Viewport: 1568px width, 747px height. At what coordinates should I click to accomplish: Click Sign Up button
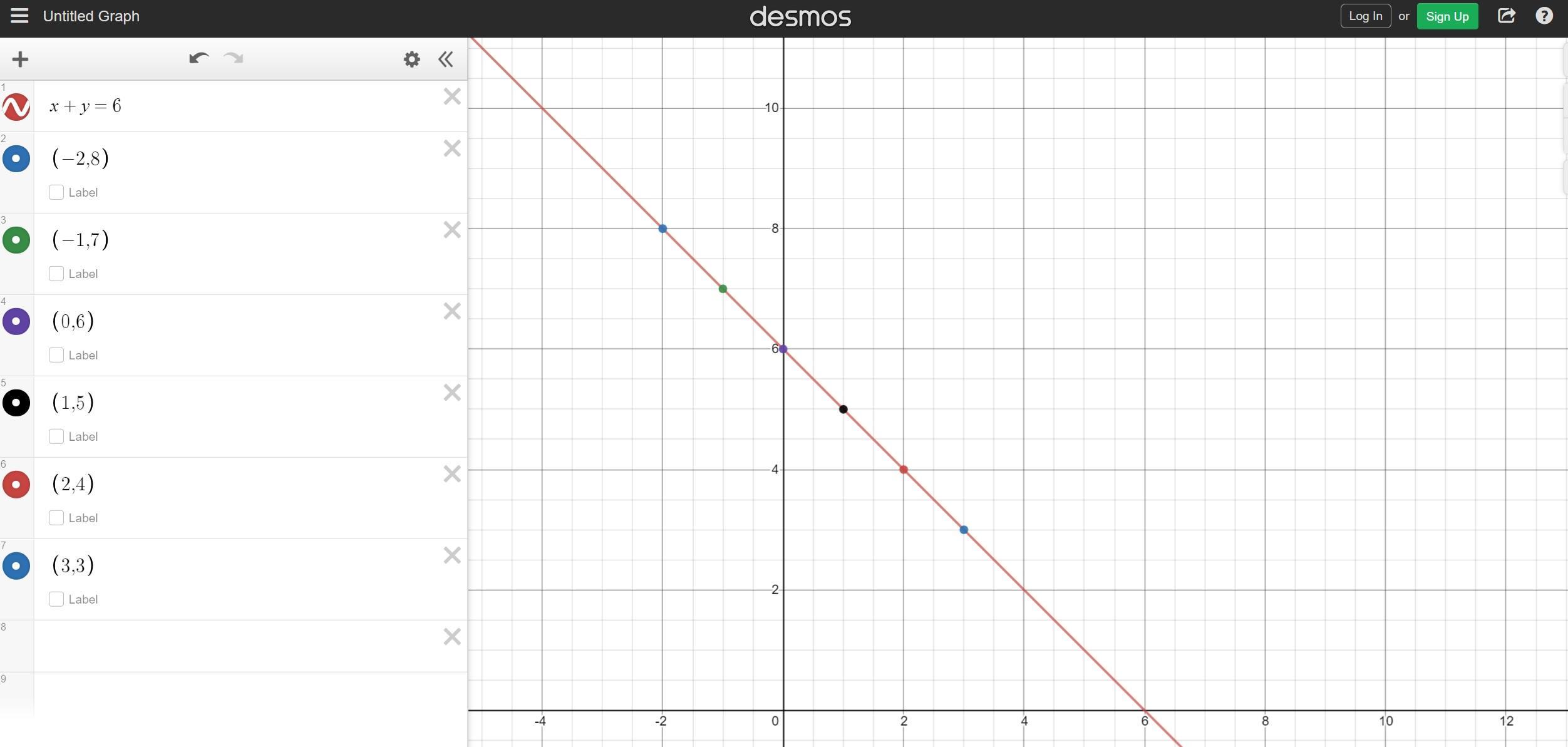[1446, 15]
